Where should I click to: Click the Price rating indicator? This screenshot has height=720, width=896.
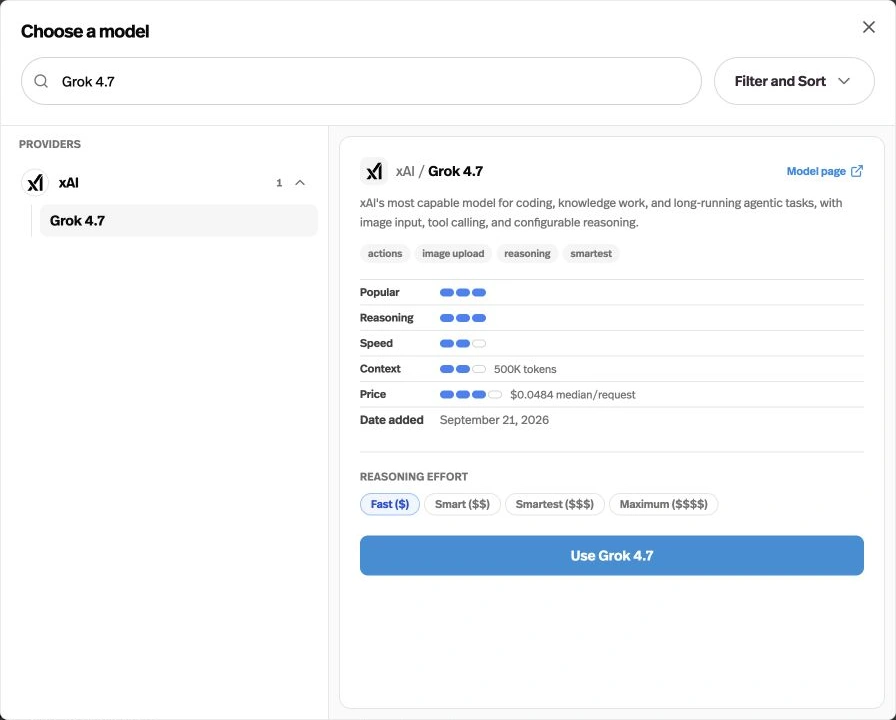point(471,395)
